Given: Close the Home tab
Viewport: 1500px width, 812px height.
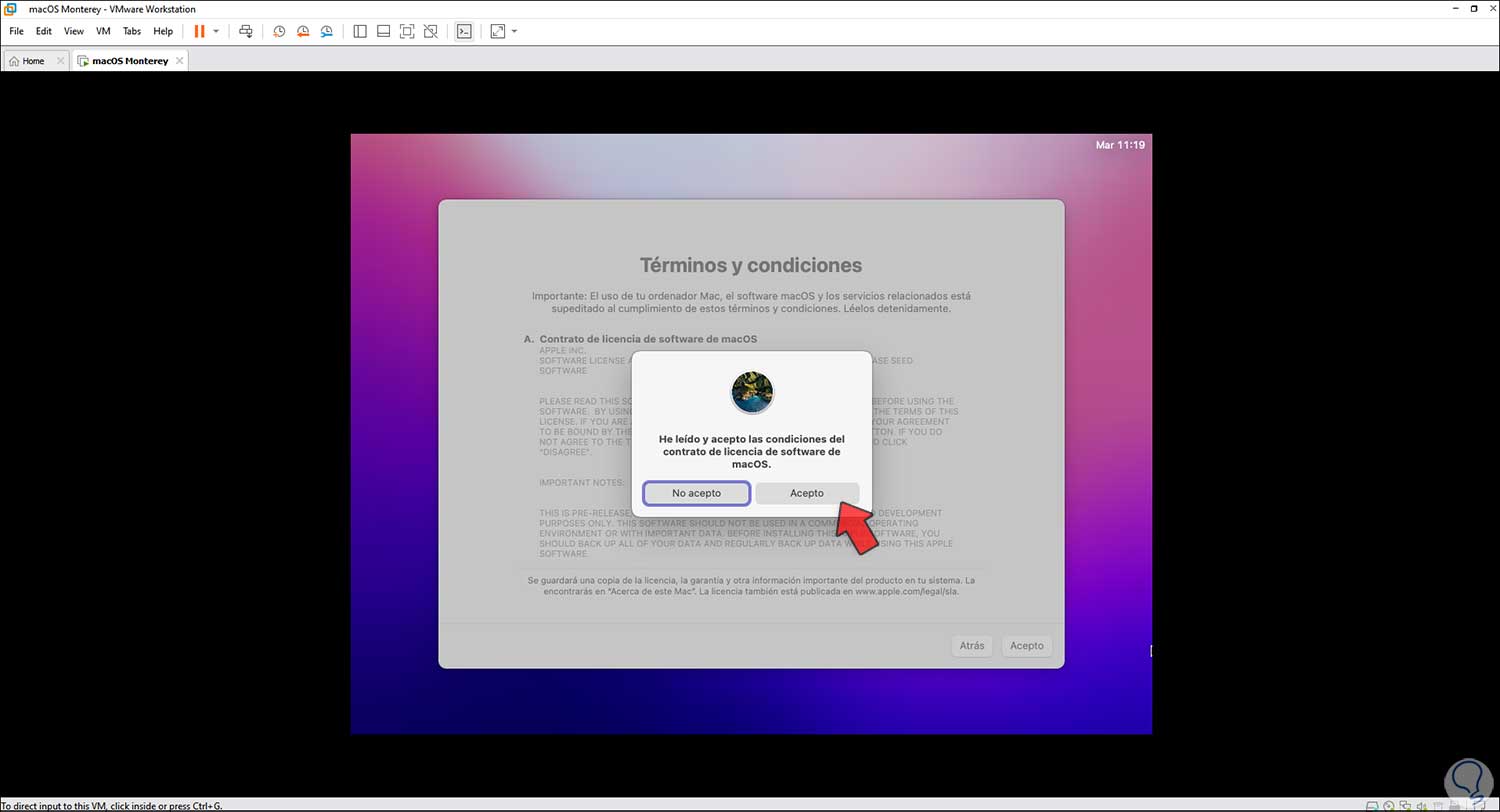Looking at the screenshot, I should [x=60, y=61].
